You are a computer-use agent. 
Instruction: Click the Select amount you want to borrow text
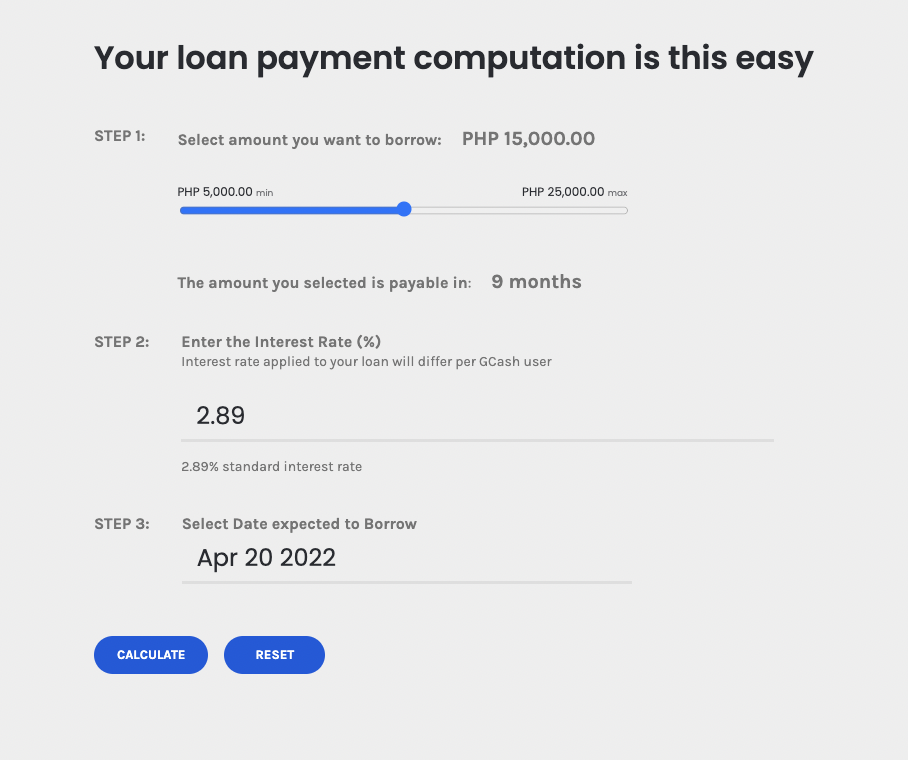(310, 139)
